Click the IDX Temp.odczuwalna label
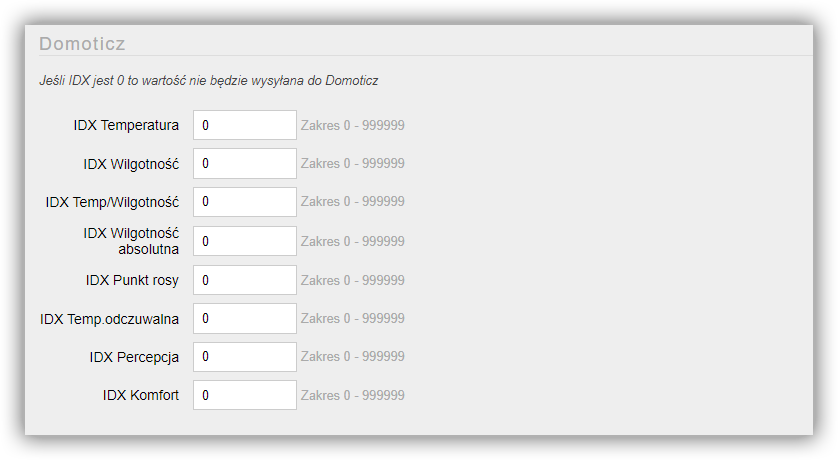 110,319
